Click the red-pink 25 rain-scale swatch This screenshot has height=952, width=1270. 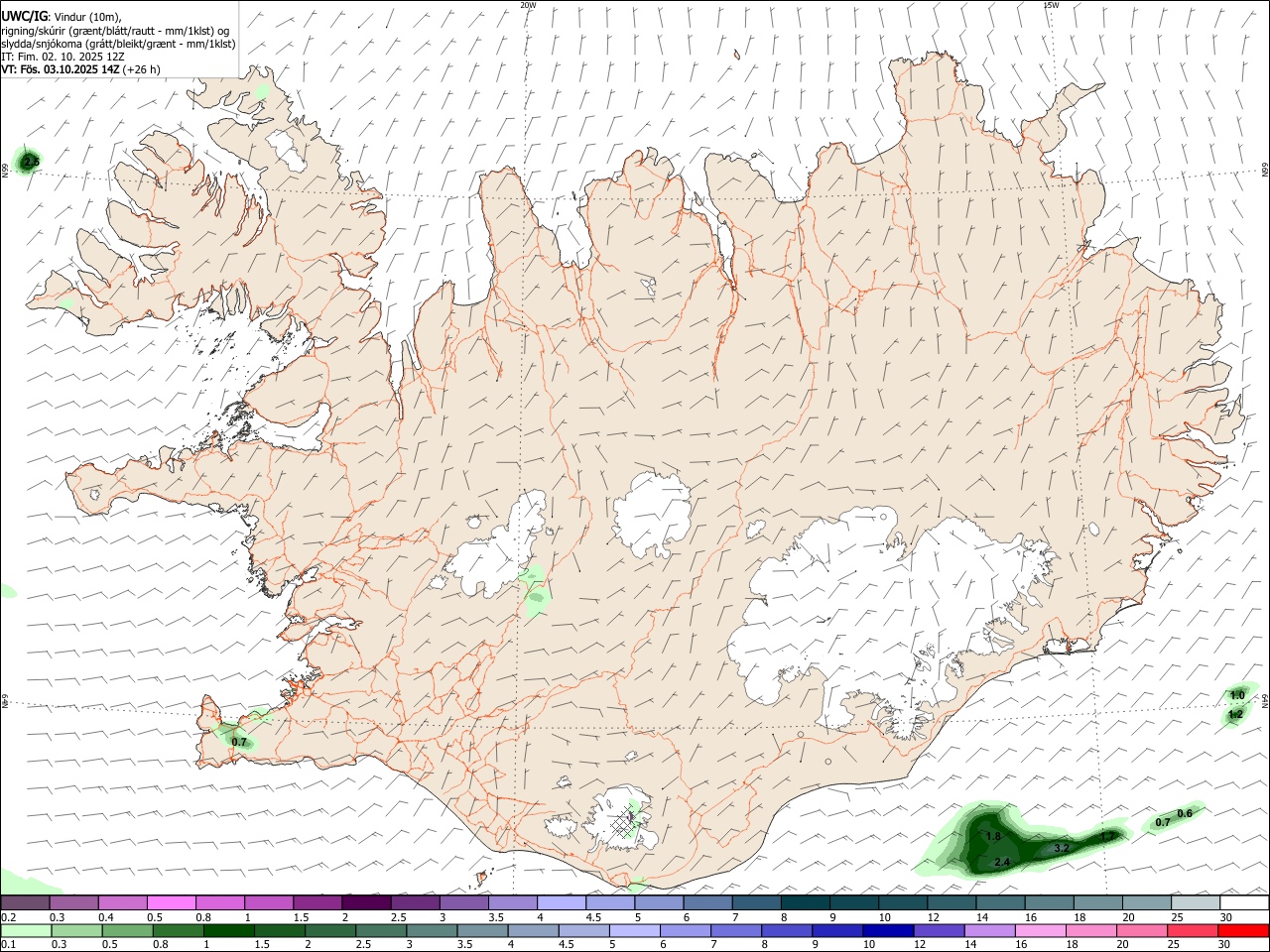(1192, 930)
